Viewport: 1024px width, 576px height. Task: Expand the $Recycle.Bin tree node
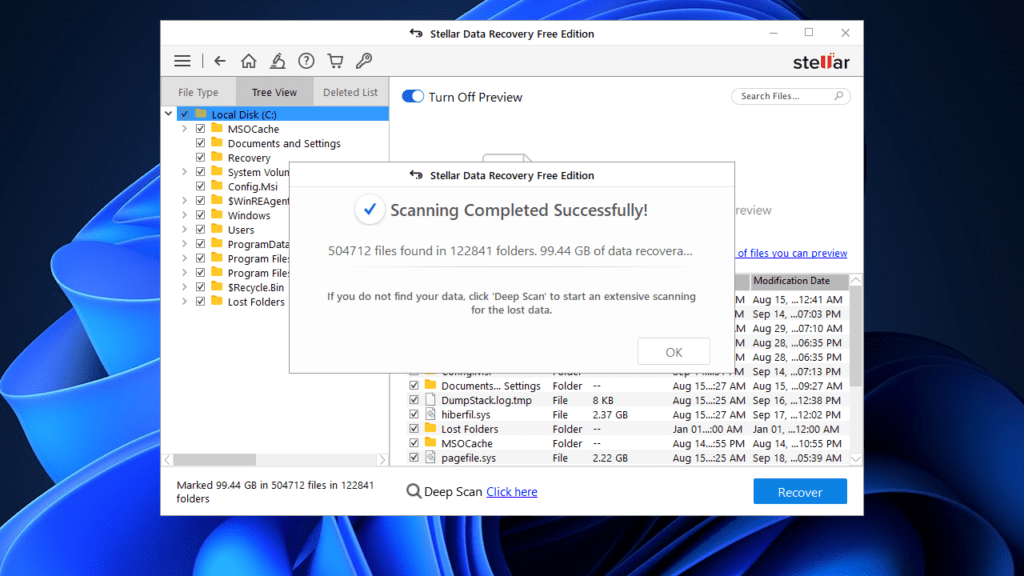coord(184,287)
